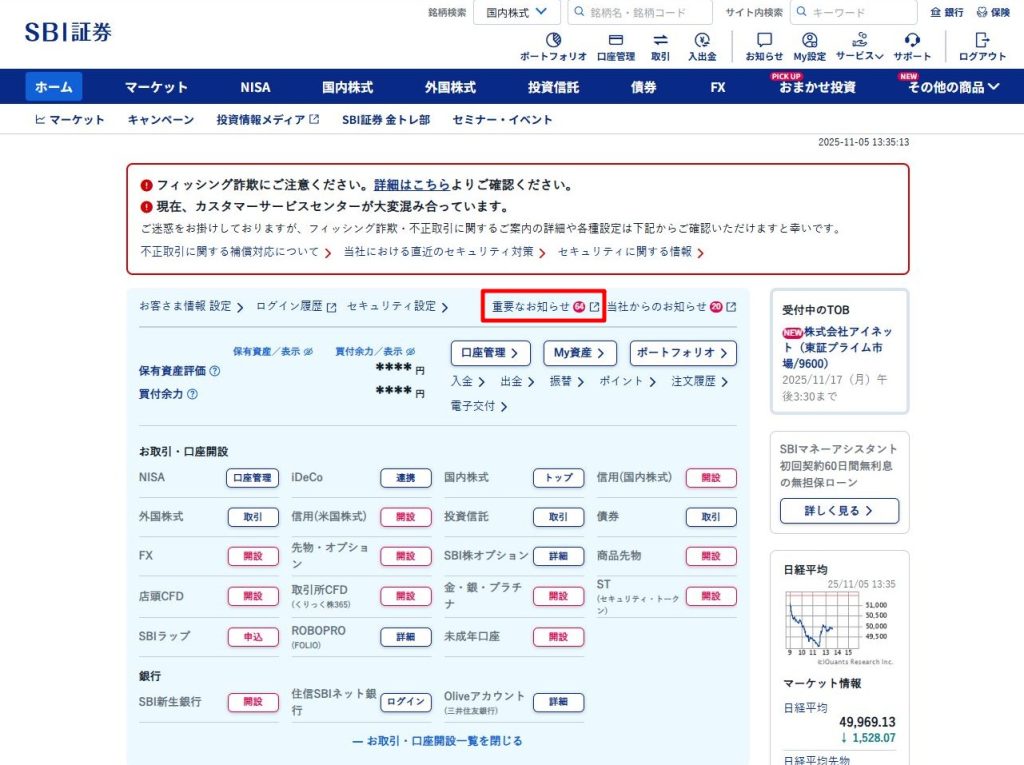Click the 口座管理 account management icon

(615, 41)
